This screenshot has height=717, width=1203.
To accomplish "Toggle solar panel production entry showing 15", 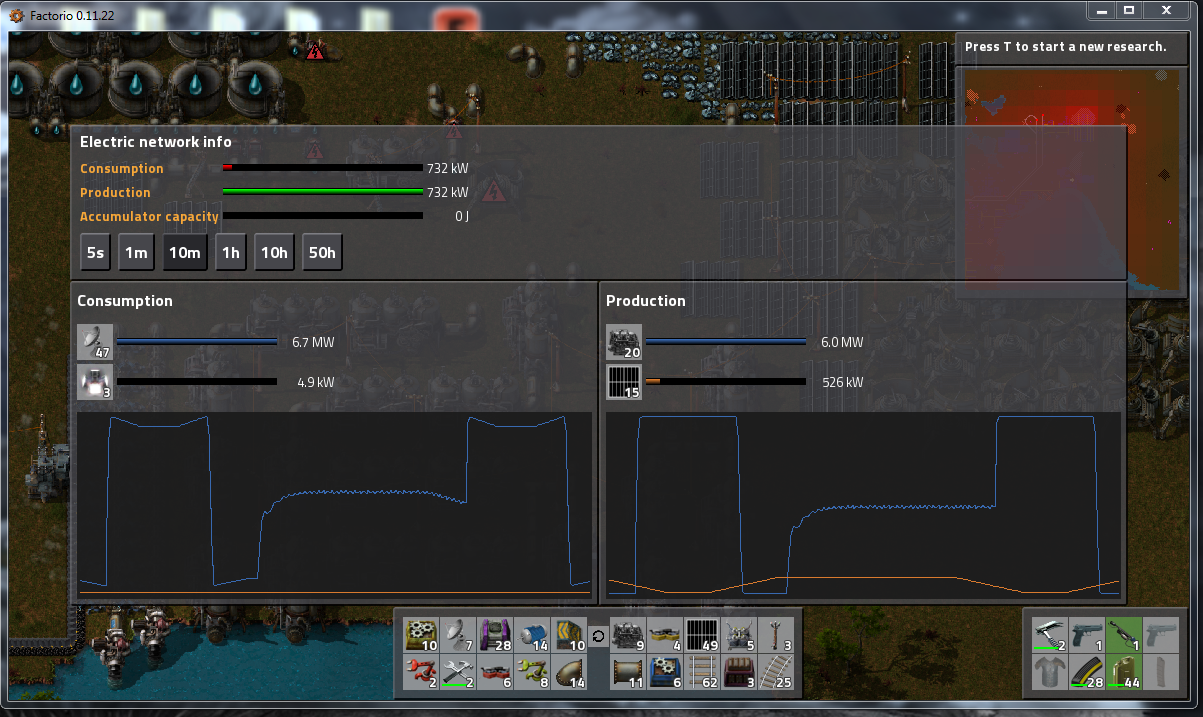I will (x=624, y=382).
